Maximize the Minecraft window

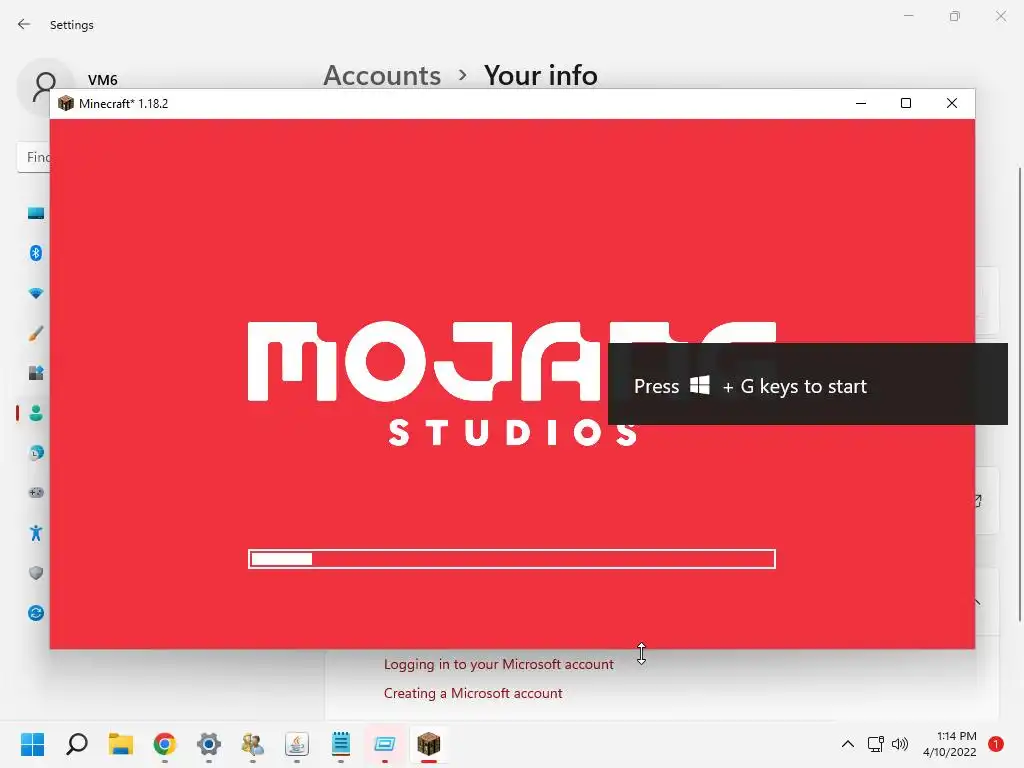pyautogui.click(x=906, y=103)
